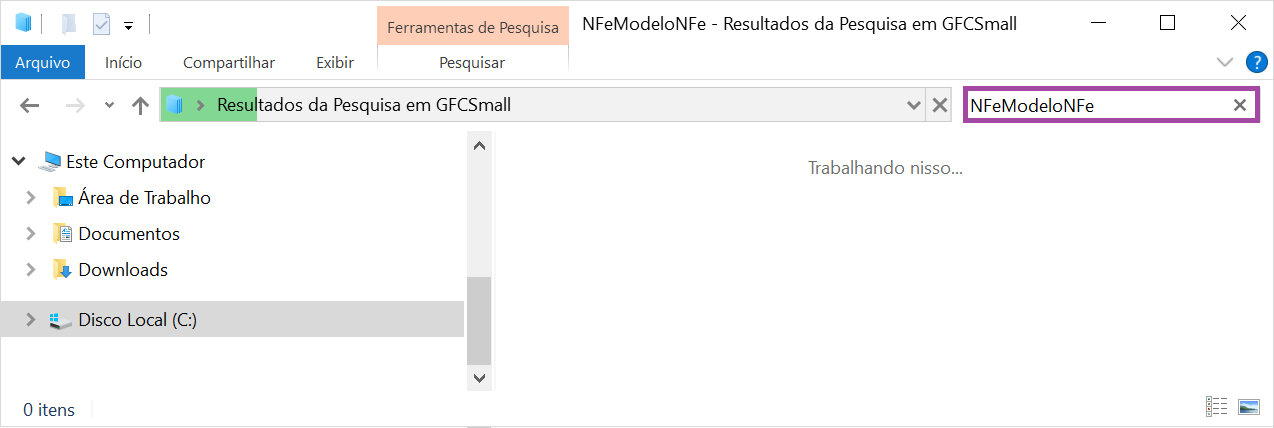Open the Arquivo menu

click(43, 62)
